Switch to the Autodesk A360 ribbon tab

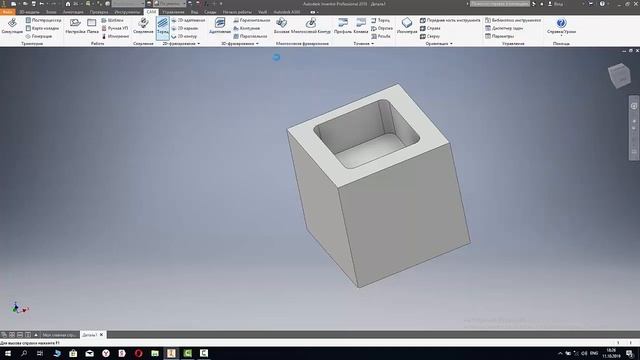287,12
